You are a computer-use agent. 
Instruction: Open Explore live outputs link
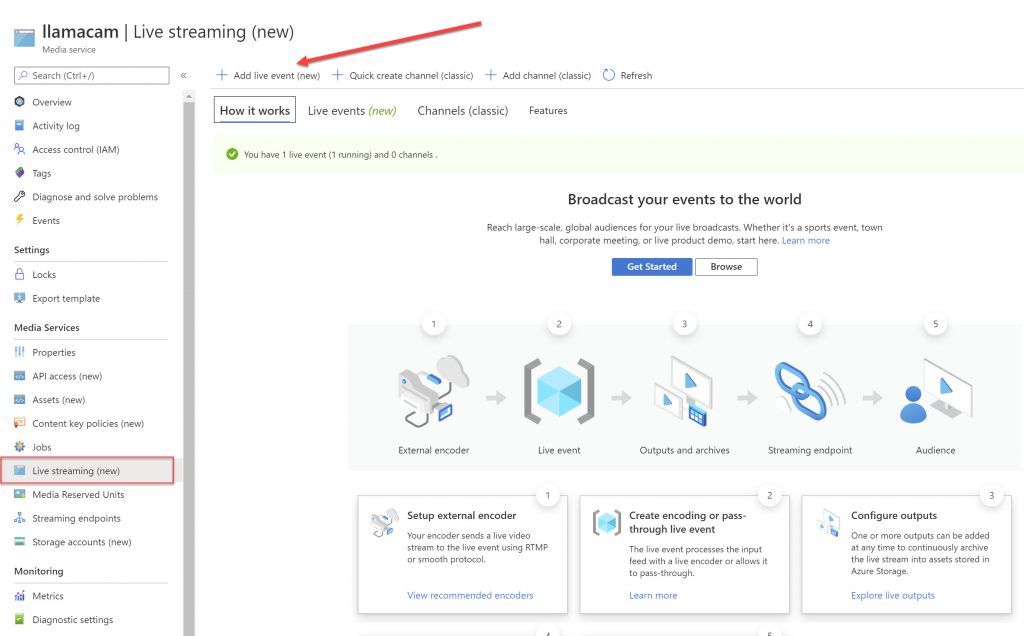tap(893, 596)
